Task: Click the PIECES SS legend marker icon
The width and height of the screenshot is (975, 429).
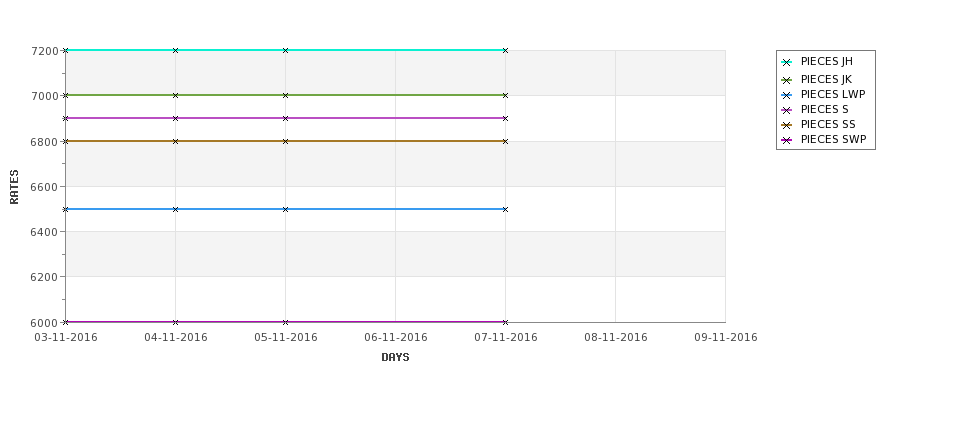Action: pos(787,125)
